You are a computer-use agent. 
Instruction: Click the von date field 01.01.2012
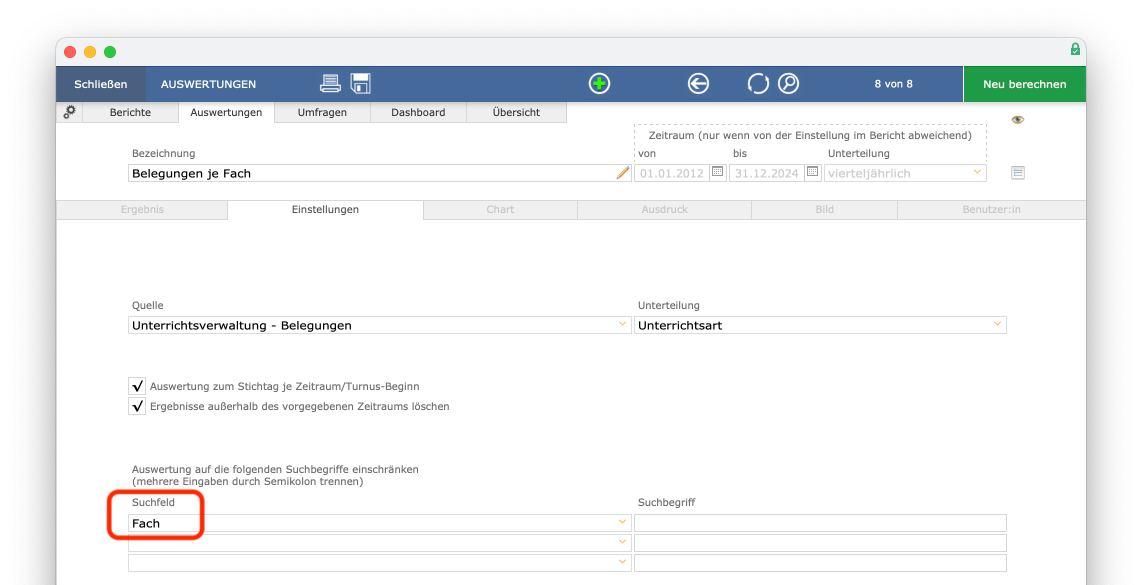(672, 173)
